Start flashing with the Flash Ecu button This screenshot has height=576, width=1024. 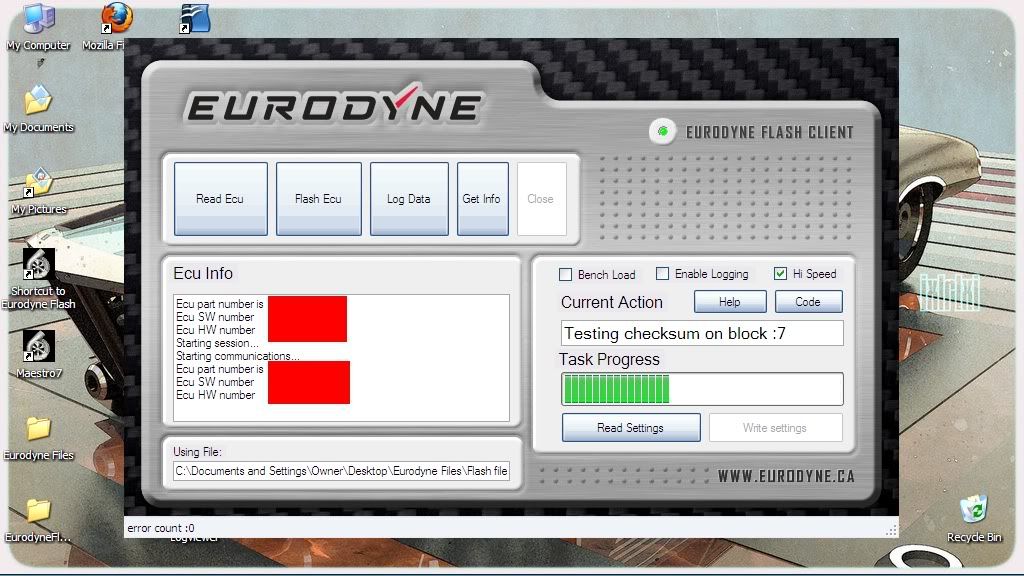click(319, 199)
